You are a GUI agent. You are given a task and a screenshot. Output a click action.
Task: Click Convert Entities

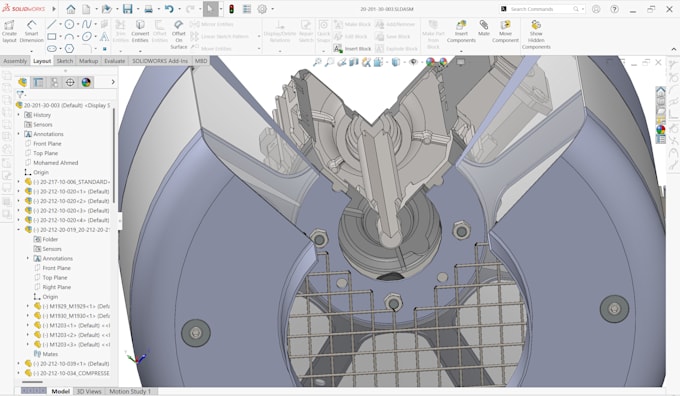(140, 32)
